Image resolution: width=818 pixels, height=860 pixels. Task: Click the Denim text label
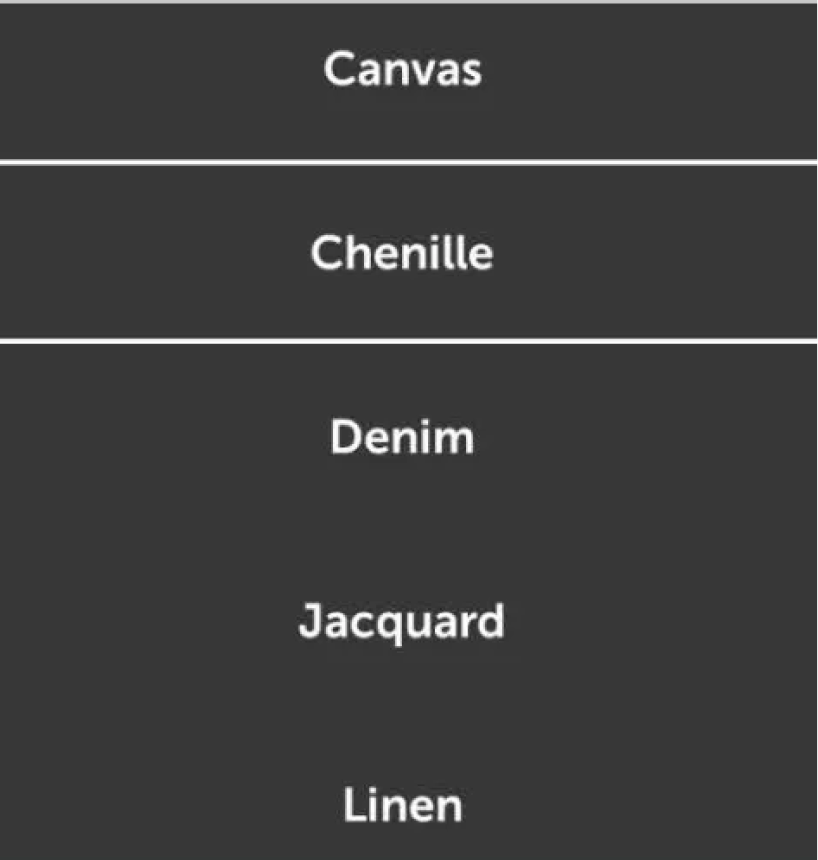(402, 438)
